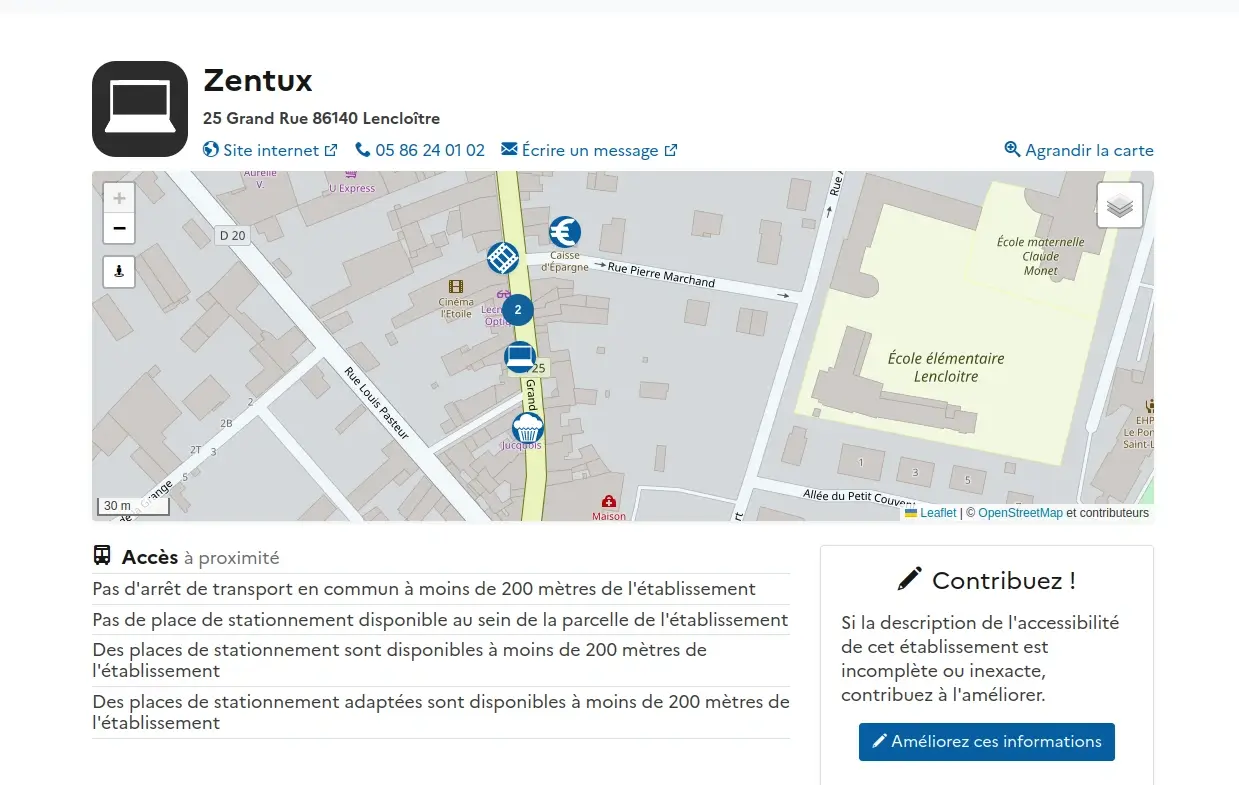
Task: Click the 'Des places de stationnement adaptées' row
Action: pyautogui.click(x=441, y=712)
